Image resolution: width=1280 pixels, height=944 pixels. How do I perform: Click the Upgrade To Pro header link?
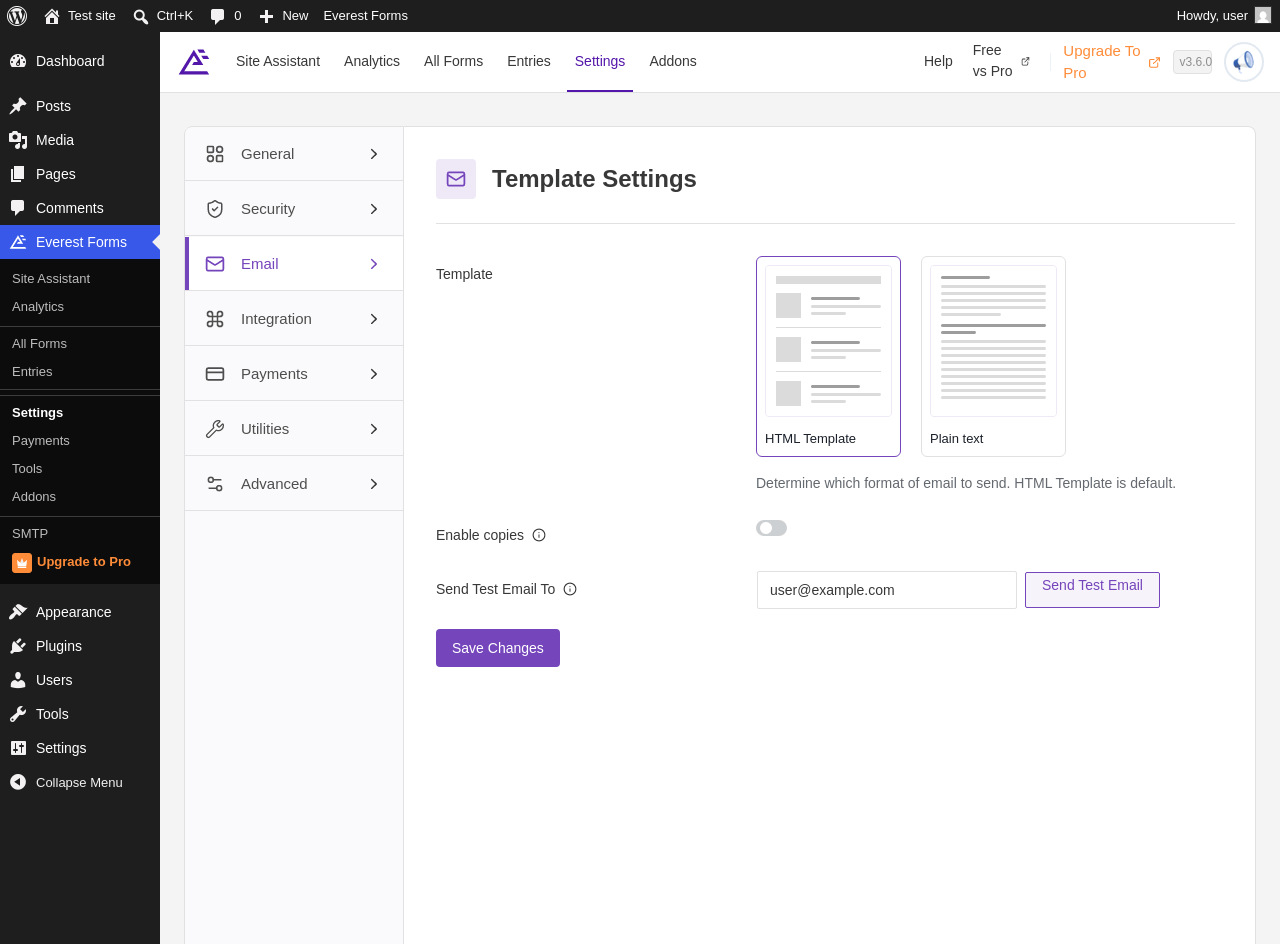pyautogui.click(x=1111, y=61)
